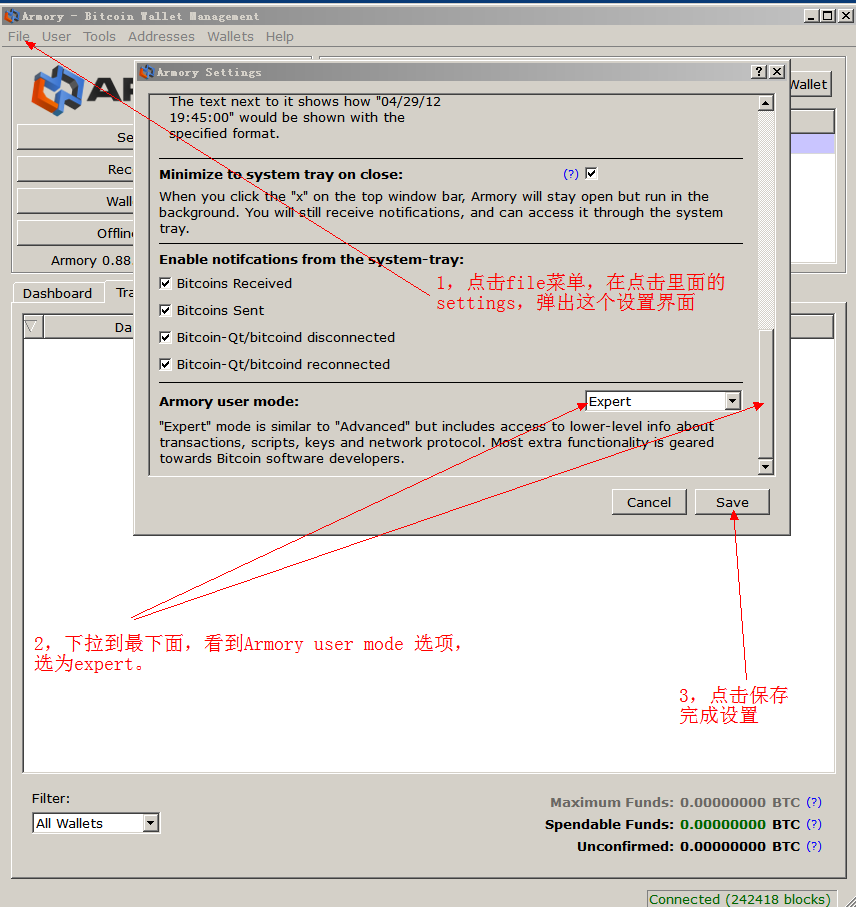Switch to the Dashboard tab
The height and width of the screenshot is (907, 856).
(57, 293)
